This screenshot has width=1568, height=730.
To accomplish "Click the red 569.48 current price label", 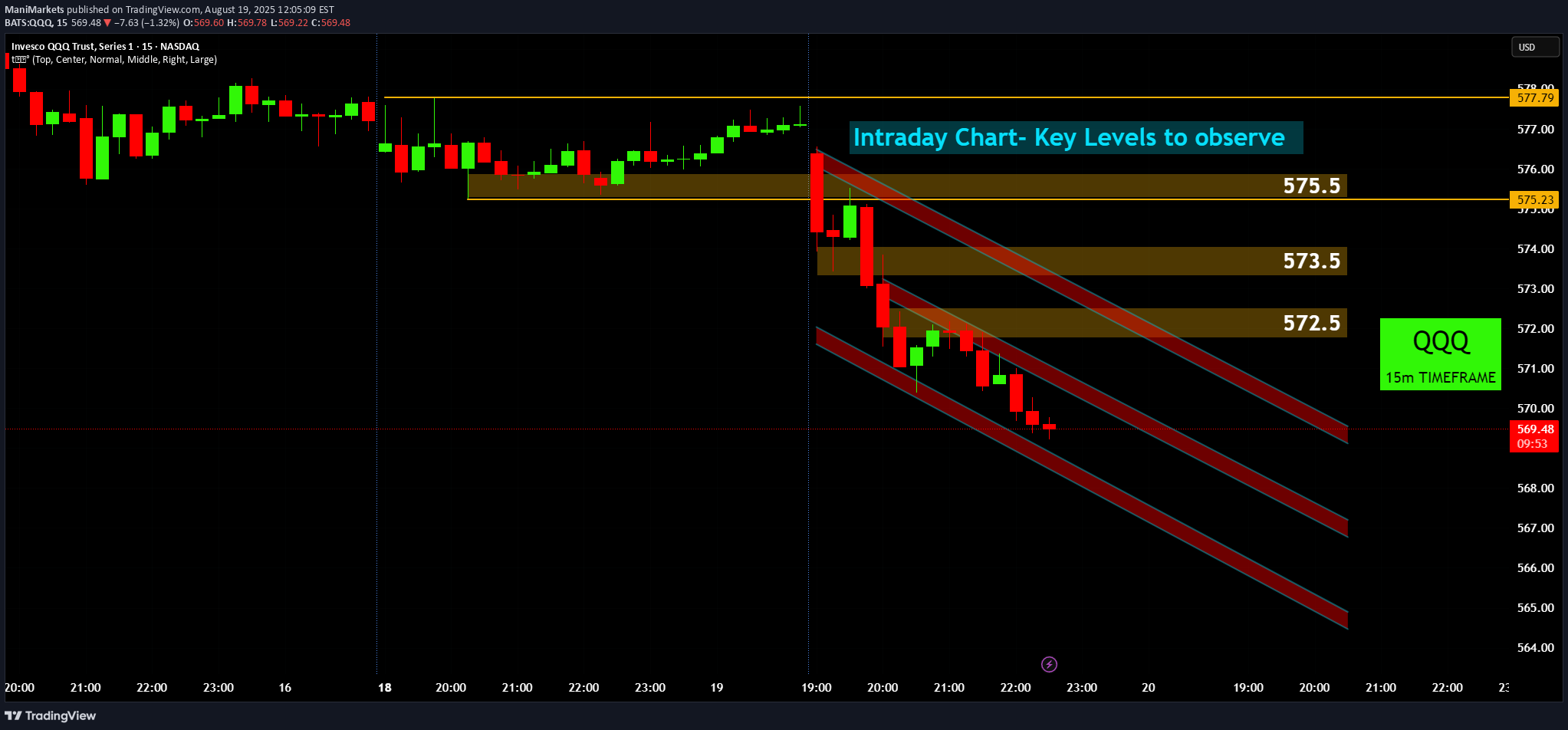I will click(1535, 429).
